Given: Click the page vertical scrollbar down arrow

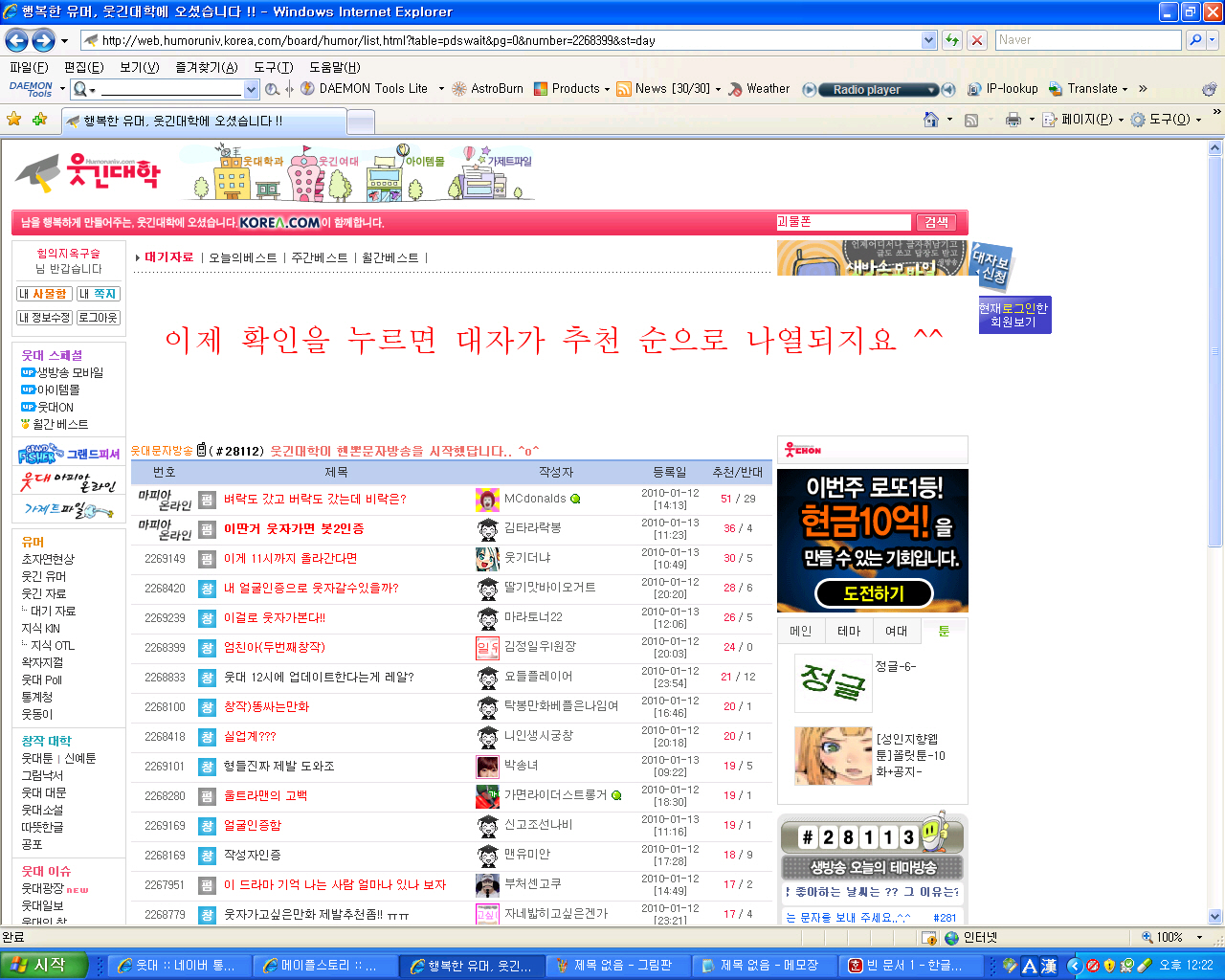Looking at the screenshot, I should (x=1215, y=916).
